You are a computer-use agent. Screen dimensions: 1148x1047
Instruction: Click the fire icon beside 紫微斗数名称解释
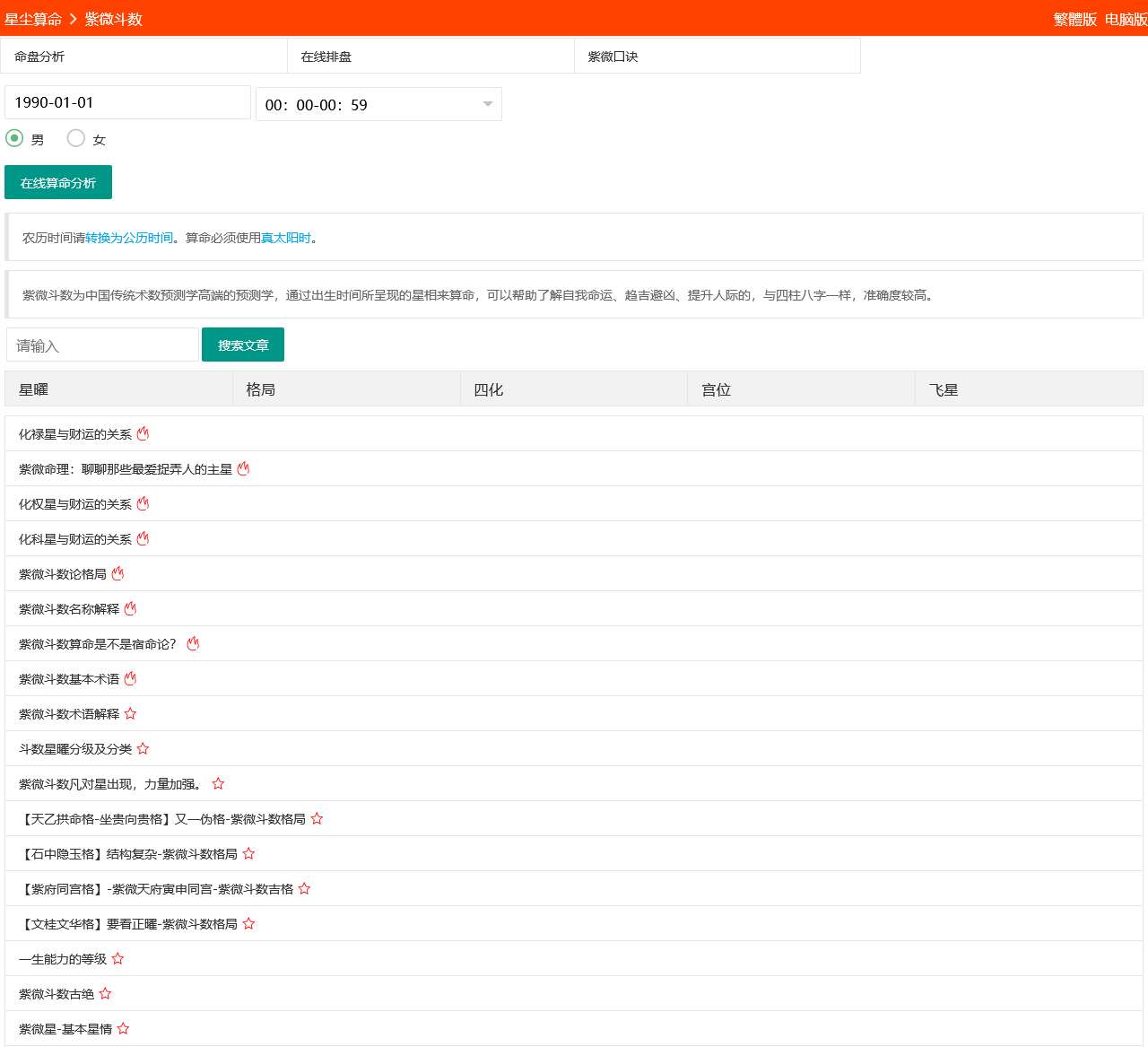coord(129,607)
